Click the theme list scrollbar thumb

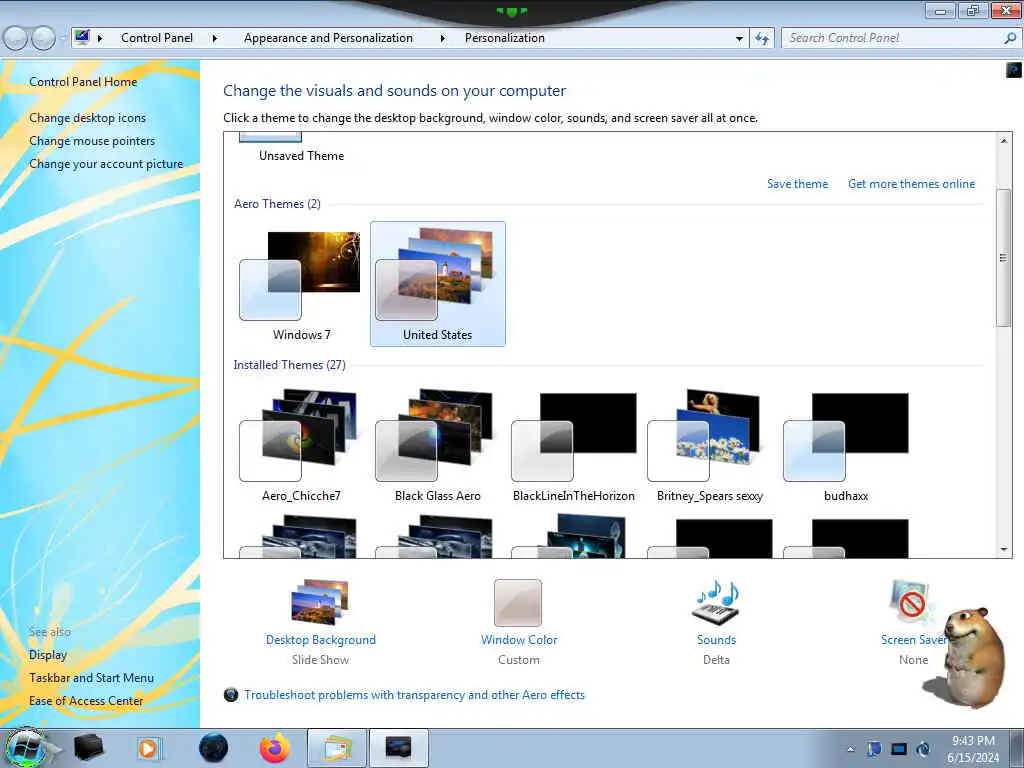[1004, 257]
